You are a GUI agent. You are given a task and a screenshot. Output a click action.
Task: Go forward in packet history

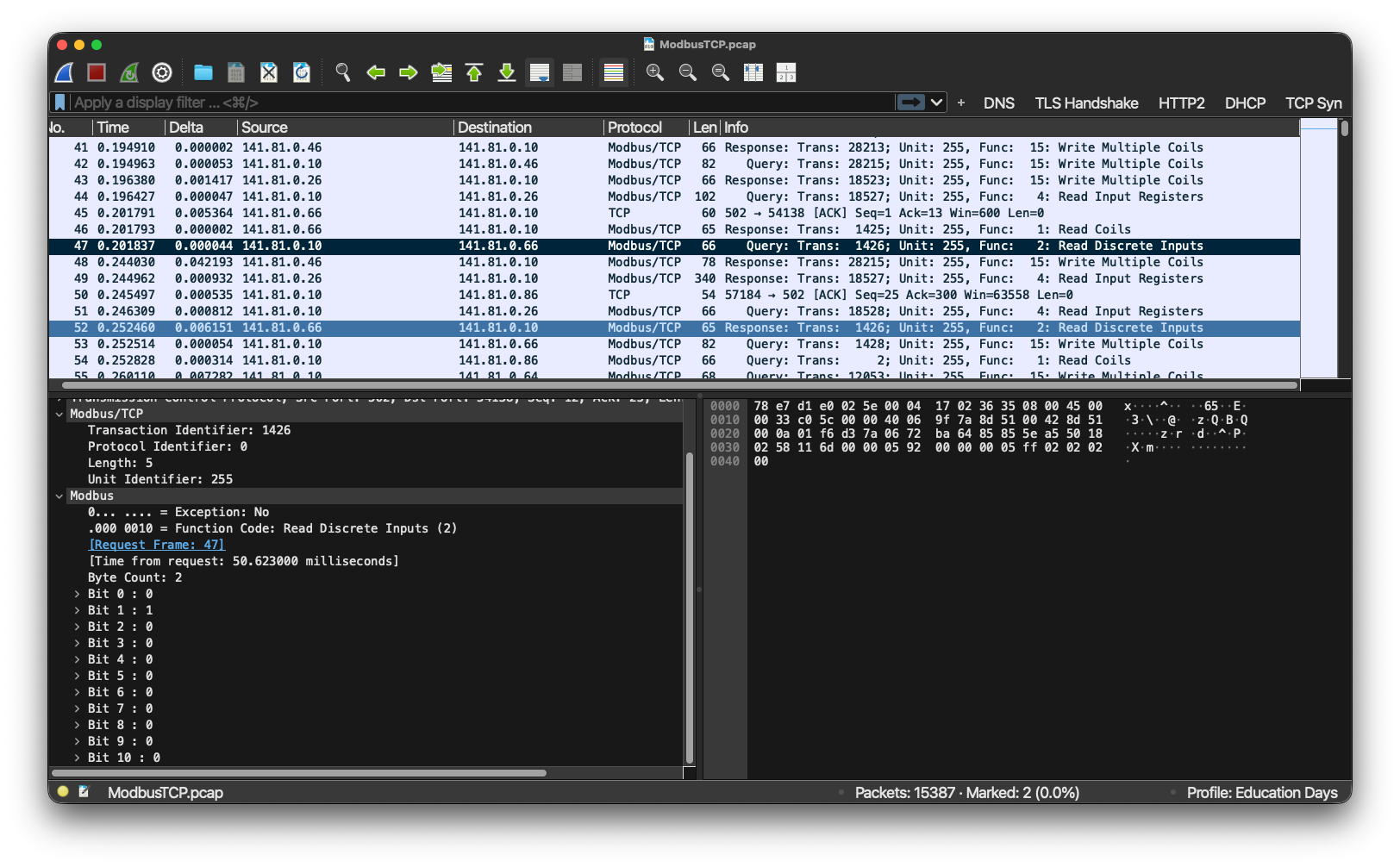[x=409, y=72]
